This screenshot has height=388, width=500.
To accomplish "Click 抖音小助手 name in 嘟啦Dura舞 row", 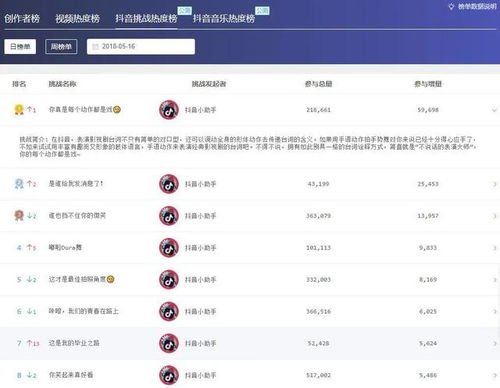I will tap(201, 248).
